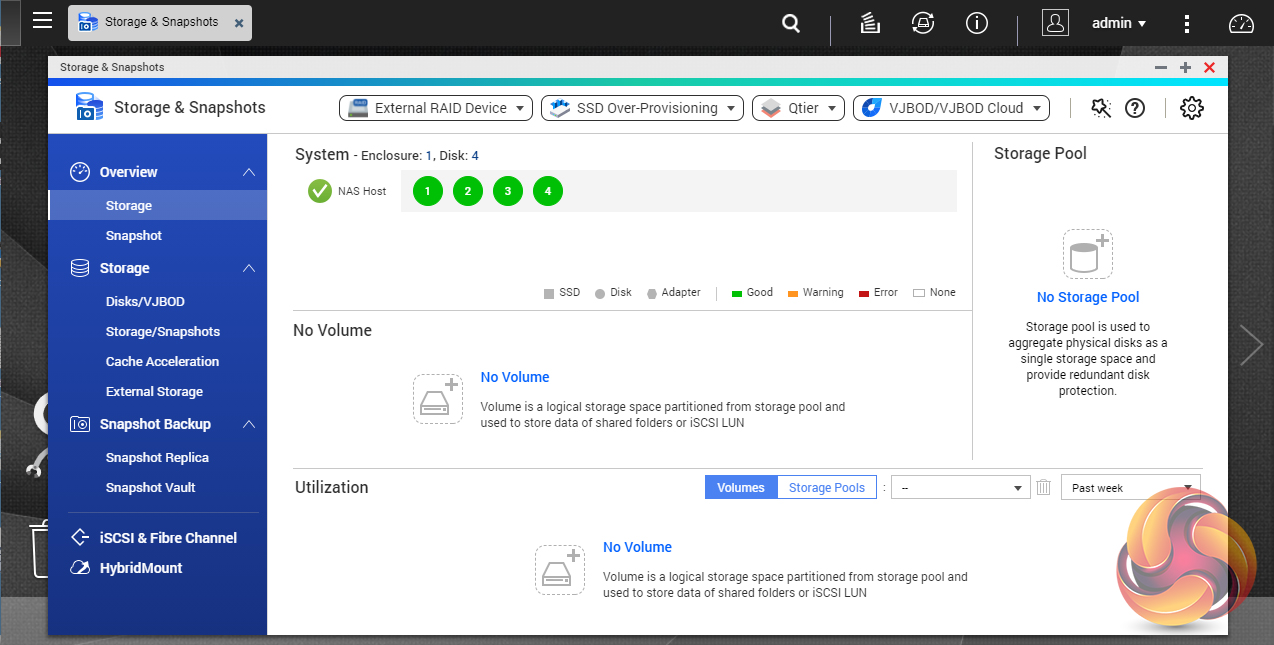The image size is (1274, 645).
Task: Click the No Storage Pool link
Action: point(1088,297)
